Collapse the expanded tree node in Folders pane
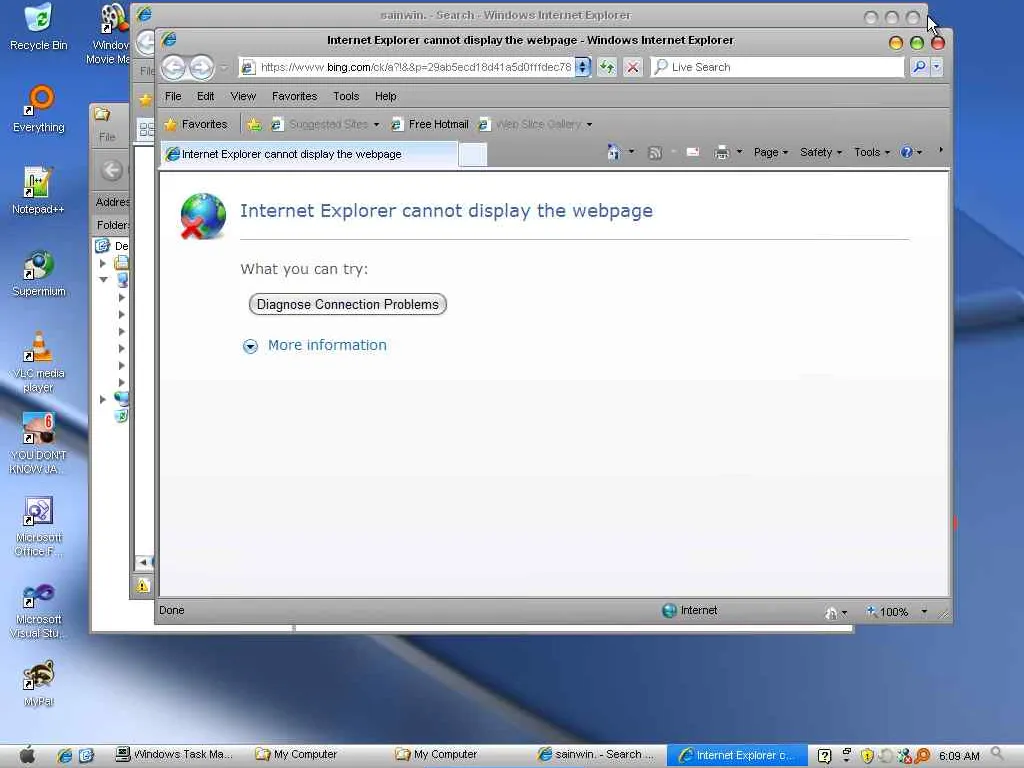1024x768 pixels. (104, 280)
